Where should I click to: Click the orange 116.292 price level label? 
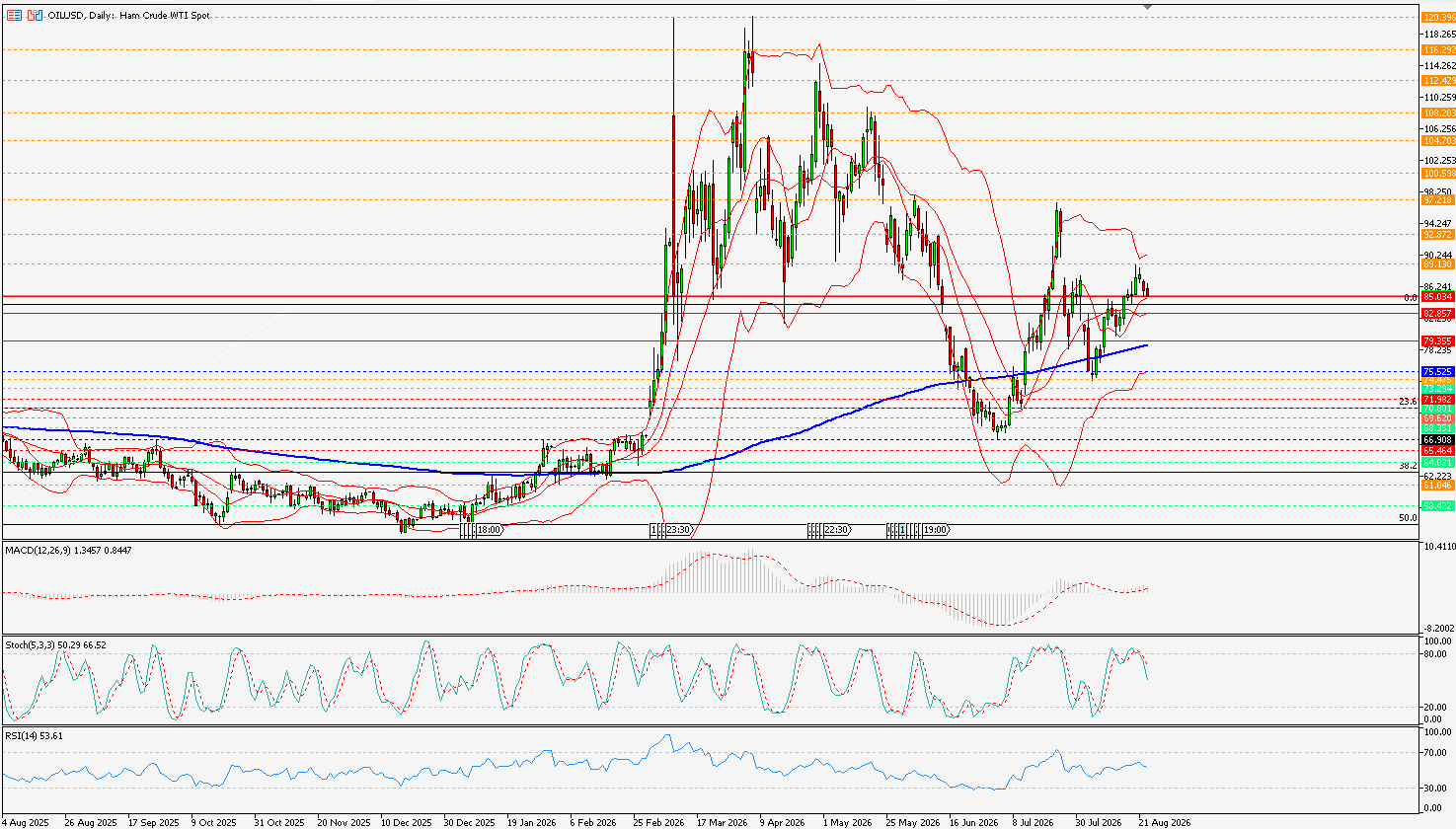pyautogui.click(x=1436, y=49)
